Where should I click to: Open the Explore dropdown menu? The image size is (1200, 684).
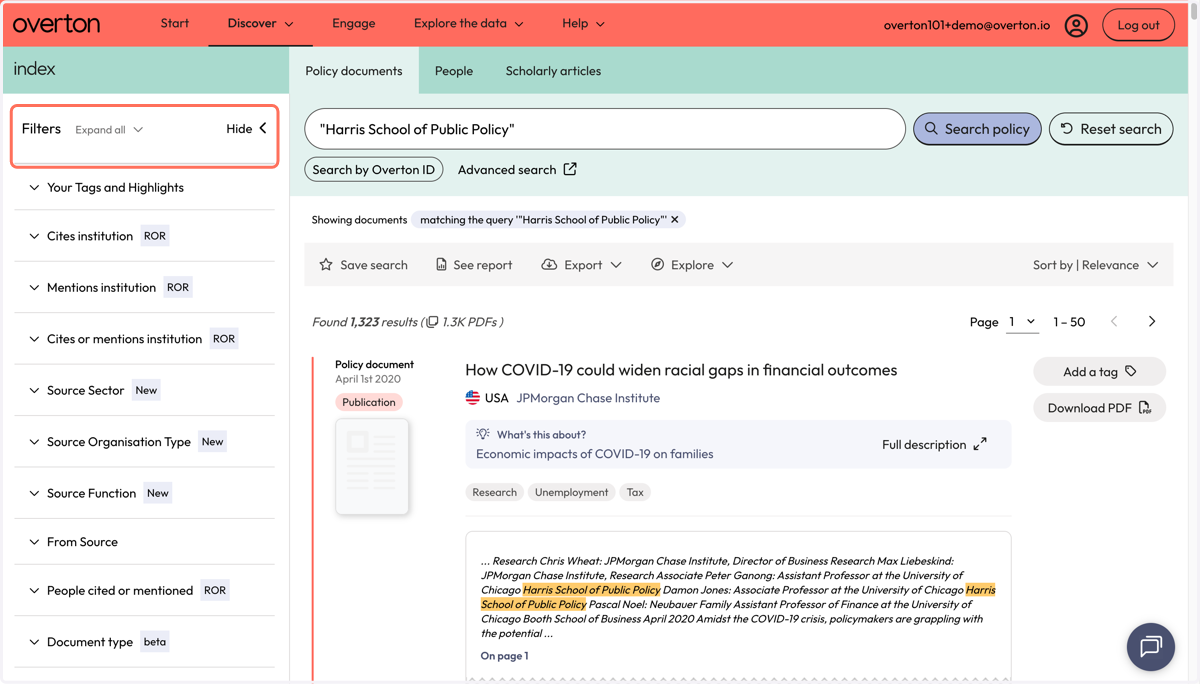692,265
